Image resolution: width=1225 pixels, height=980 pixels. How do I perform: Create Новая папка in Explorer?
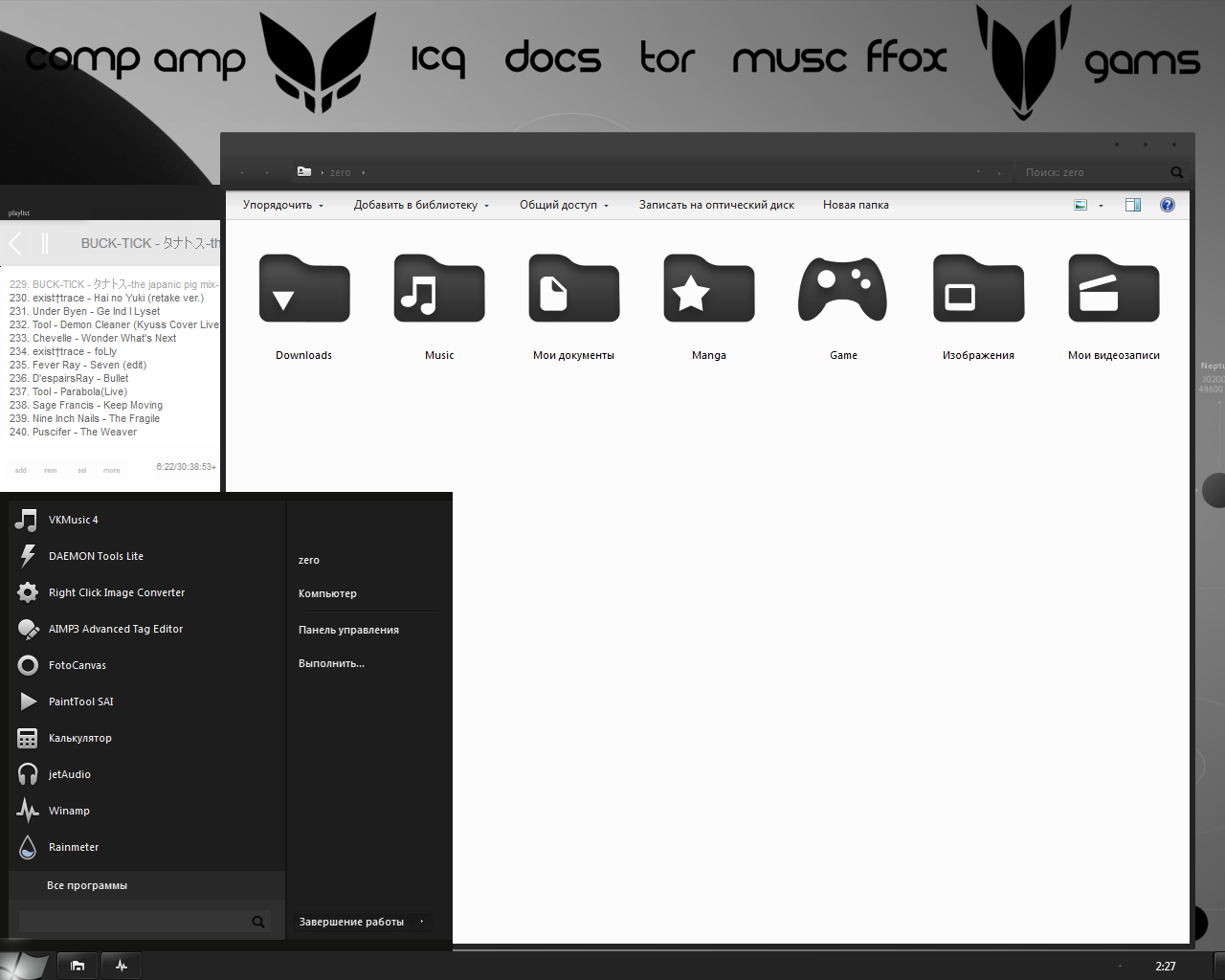(856, 205)
